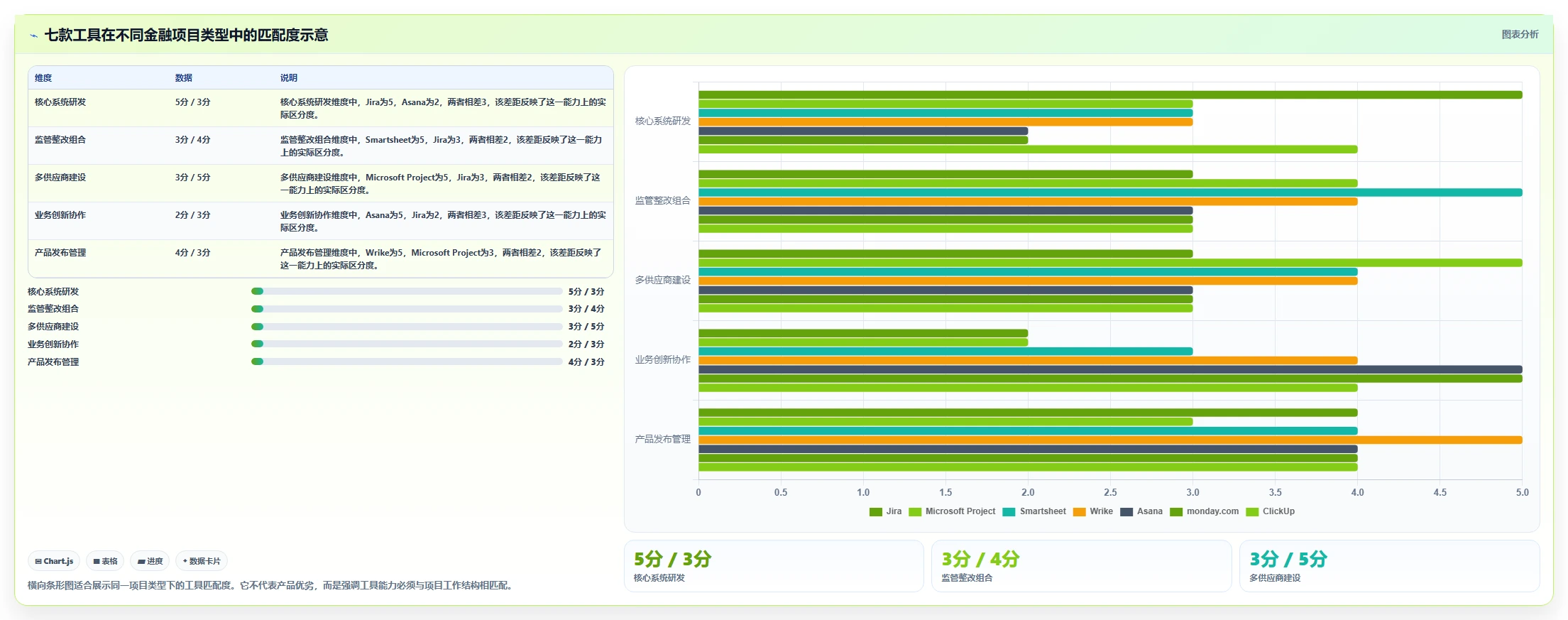
Task: Select the 进度 chip
Action: 150,561
